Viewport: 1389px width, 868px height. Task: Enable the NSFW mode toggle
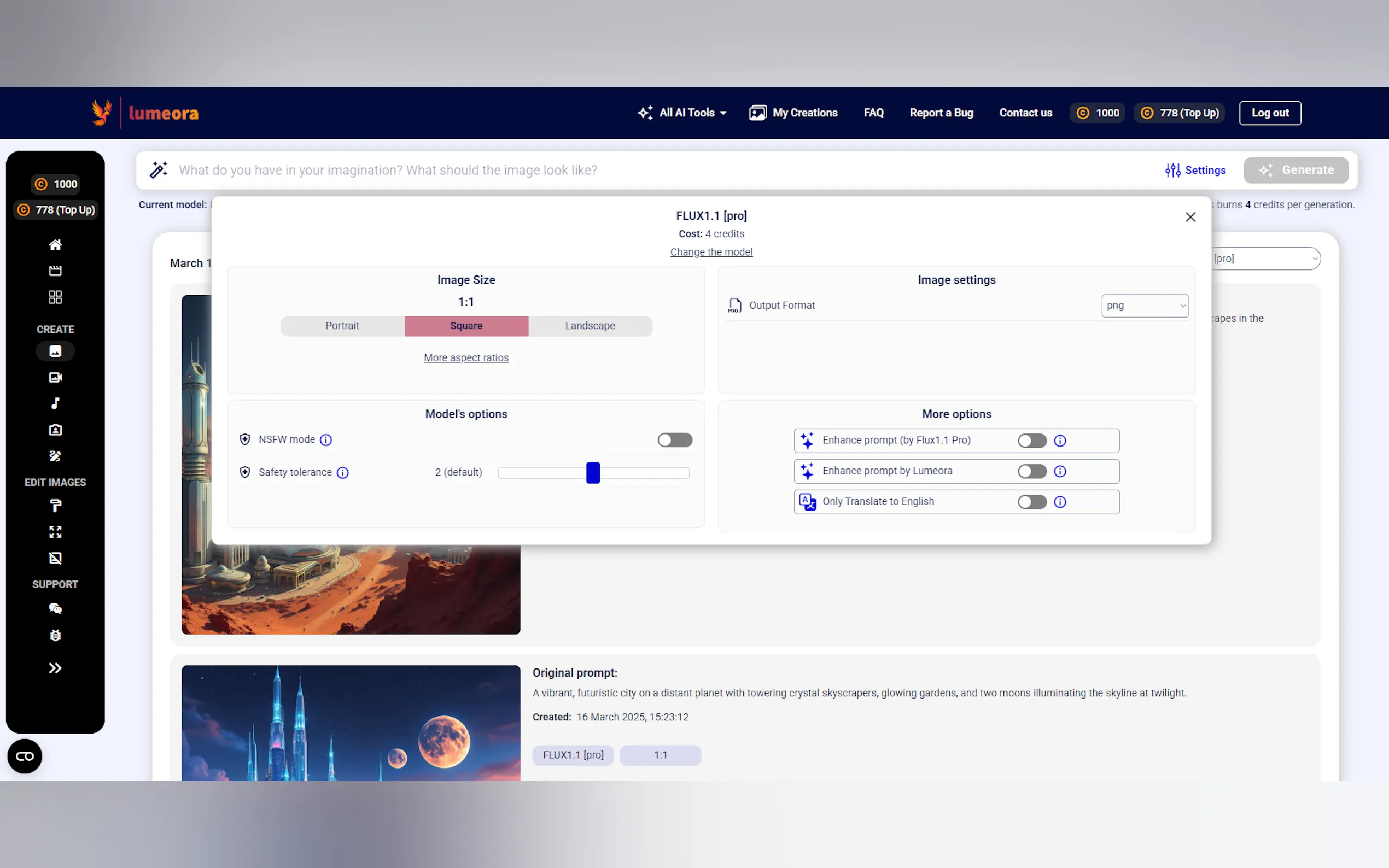point(675,441)
